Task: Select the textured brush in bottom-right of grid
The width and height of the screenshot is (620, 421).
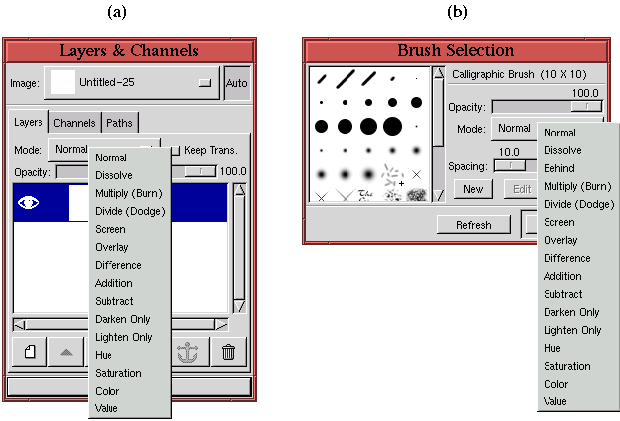Action: [416, 195]
